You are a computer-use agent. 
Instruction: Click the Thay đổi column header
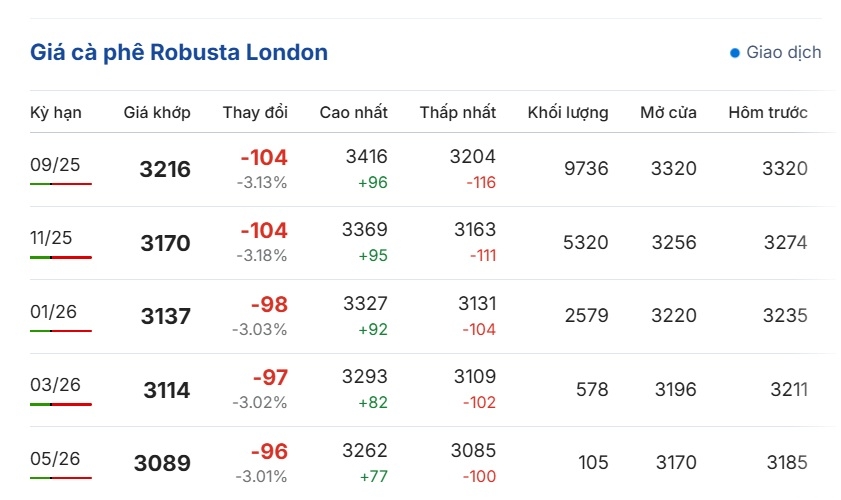255,113
